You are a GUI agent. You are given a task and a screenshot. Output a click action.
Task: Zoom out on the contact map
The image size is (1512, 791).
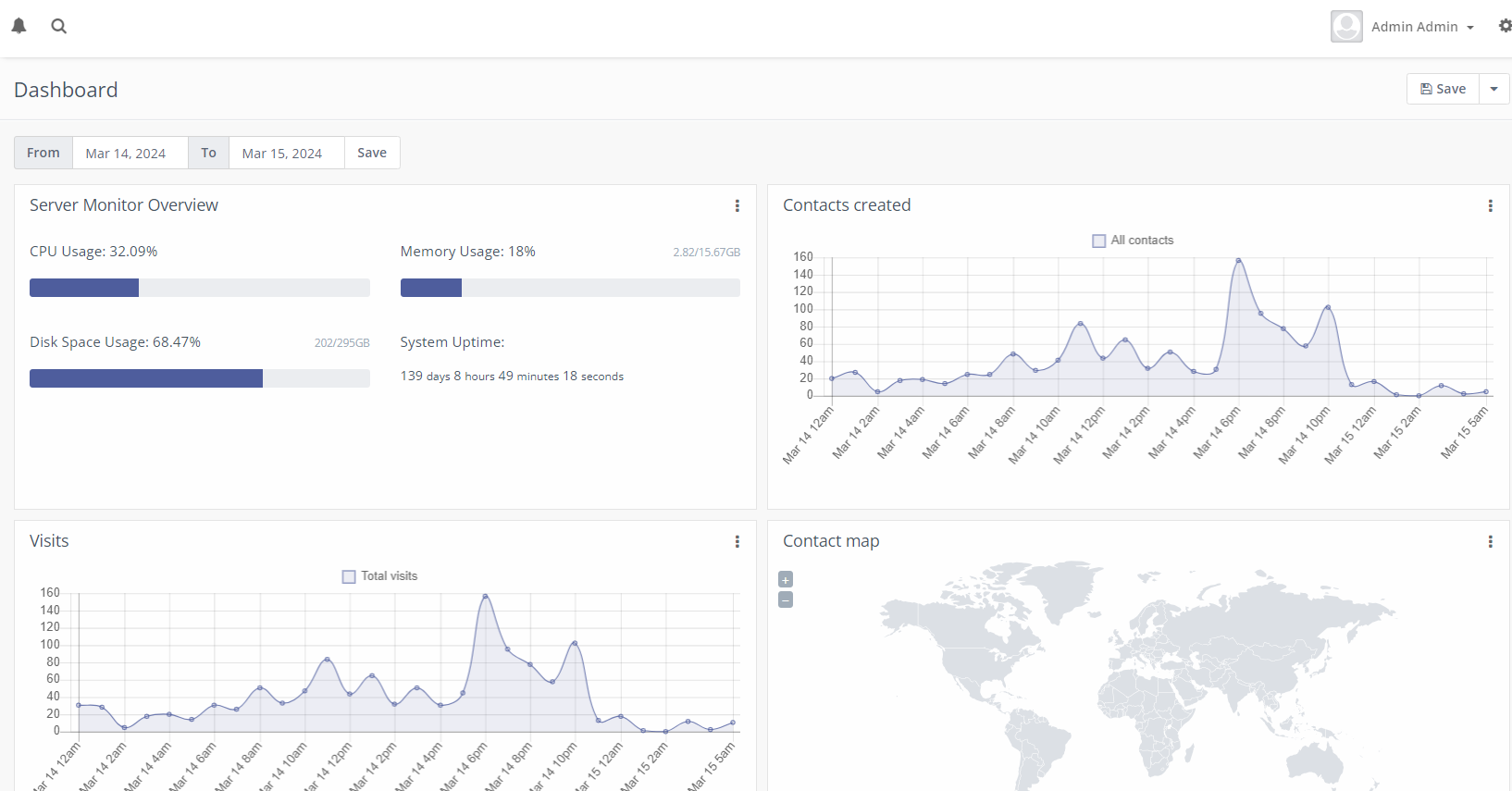(x=786, y=599)
